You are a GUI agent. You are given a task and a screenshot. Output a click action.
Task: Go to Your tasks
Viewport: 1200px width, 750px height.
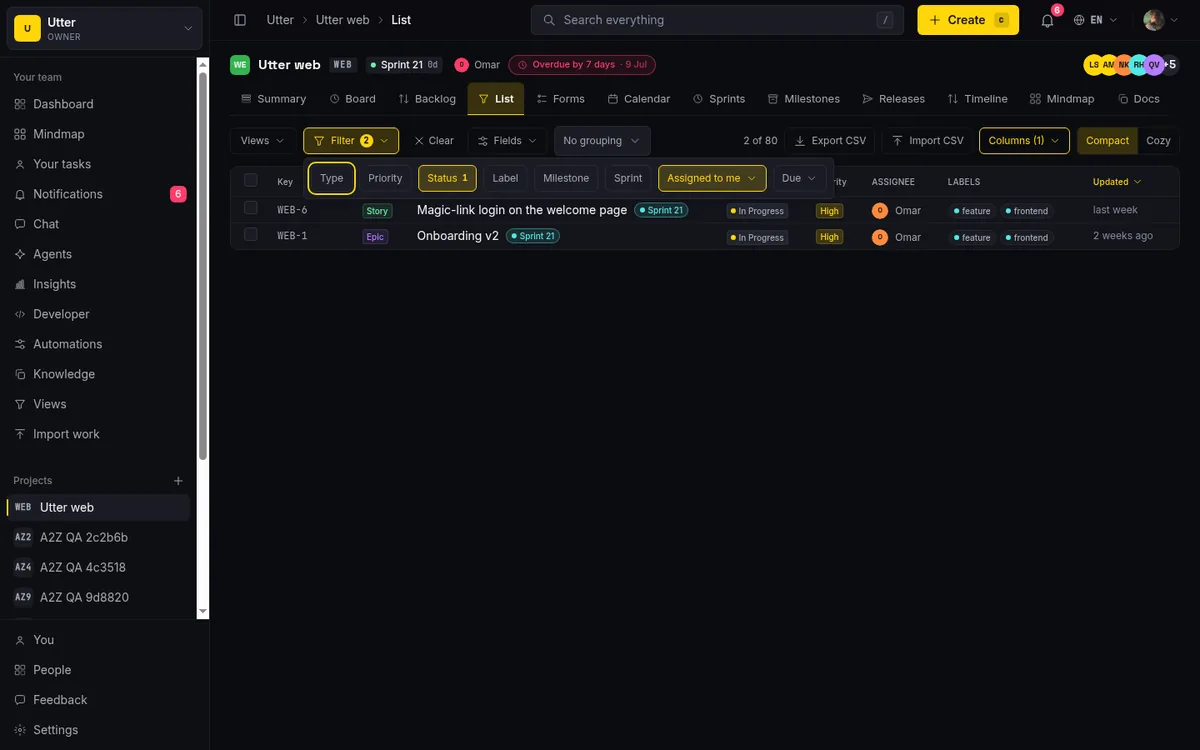98,164
